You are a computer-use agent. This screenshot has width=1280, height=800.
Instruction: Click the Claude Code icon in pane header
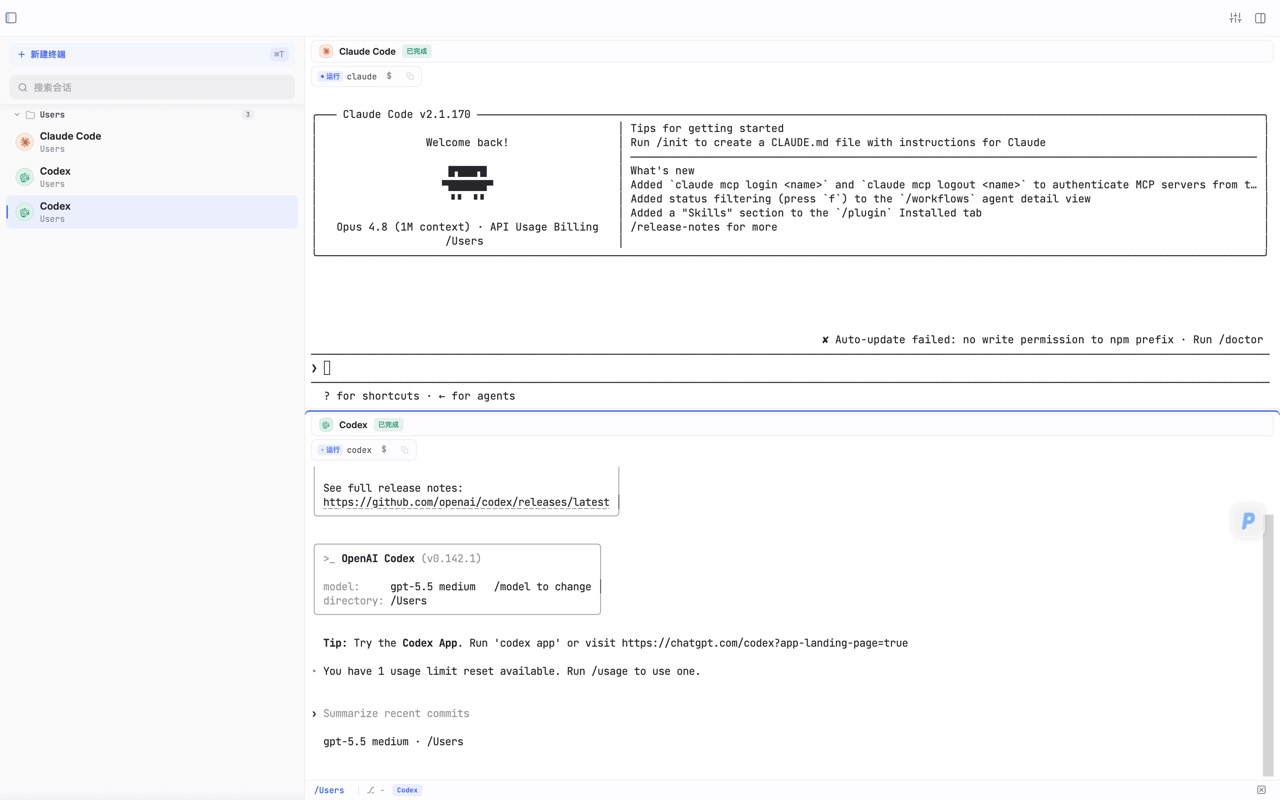326,51
